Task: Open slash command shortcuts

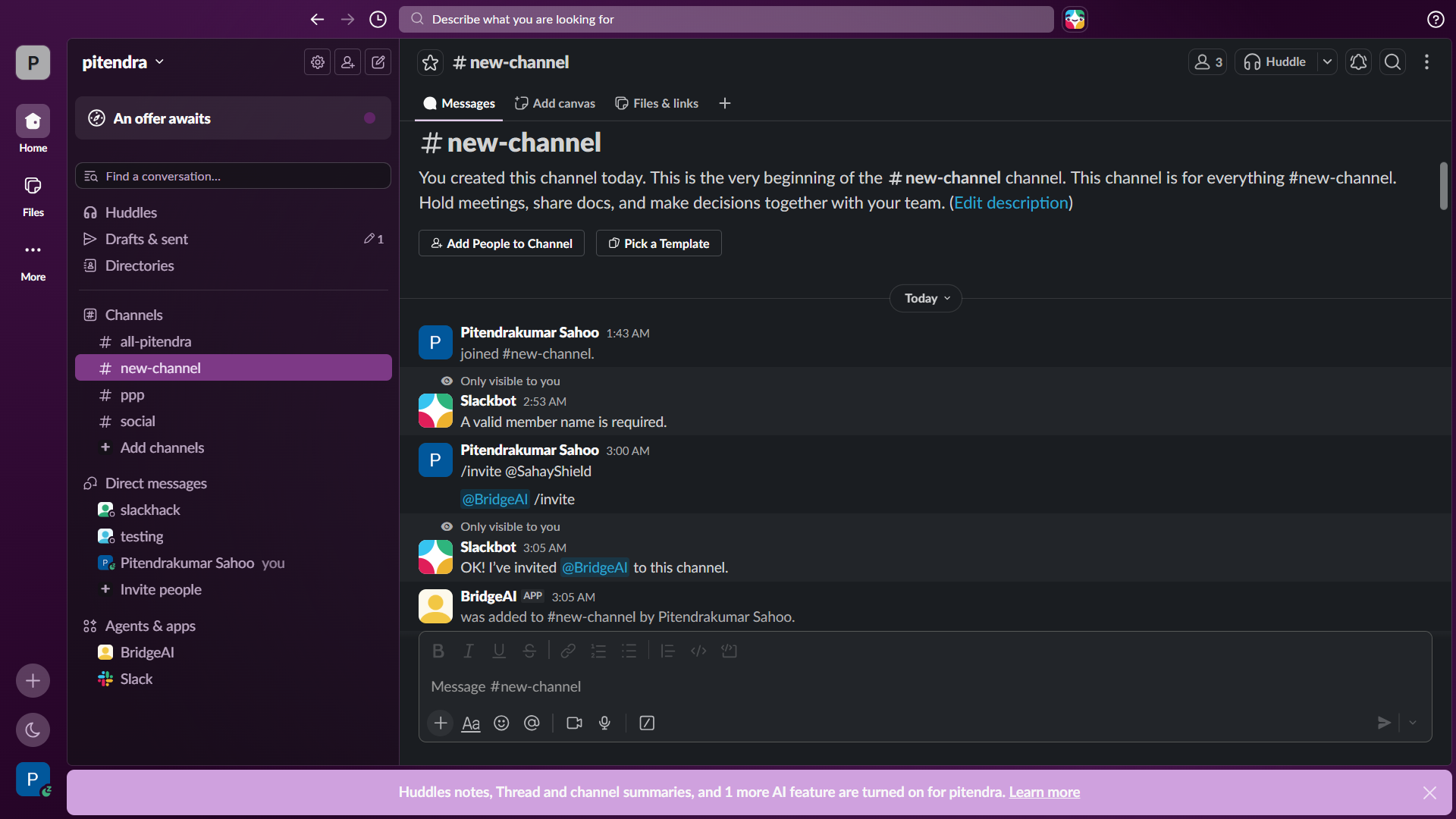Action: click(x=647, y=723)
